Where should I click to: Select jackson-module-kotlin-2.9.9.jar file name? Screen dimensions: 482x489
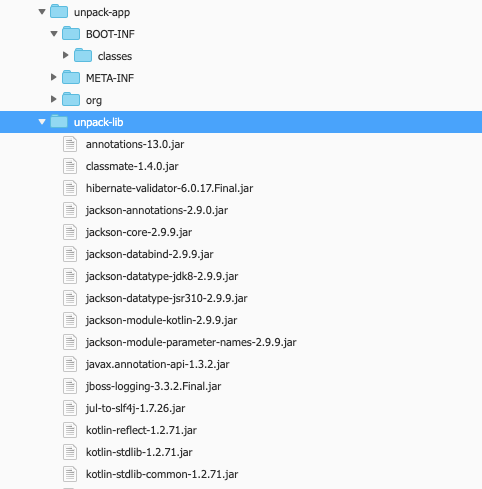(x=162, y=320)
